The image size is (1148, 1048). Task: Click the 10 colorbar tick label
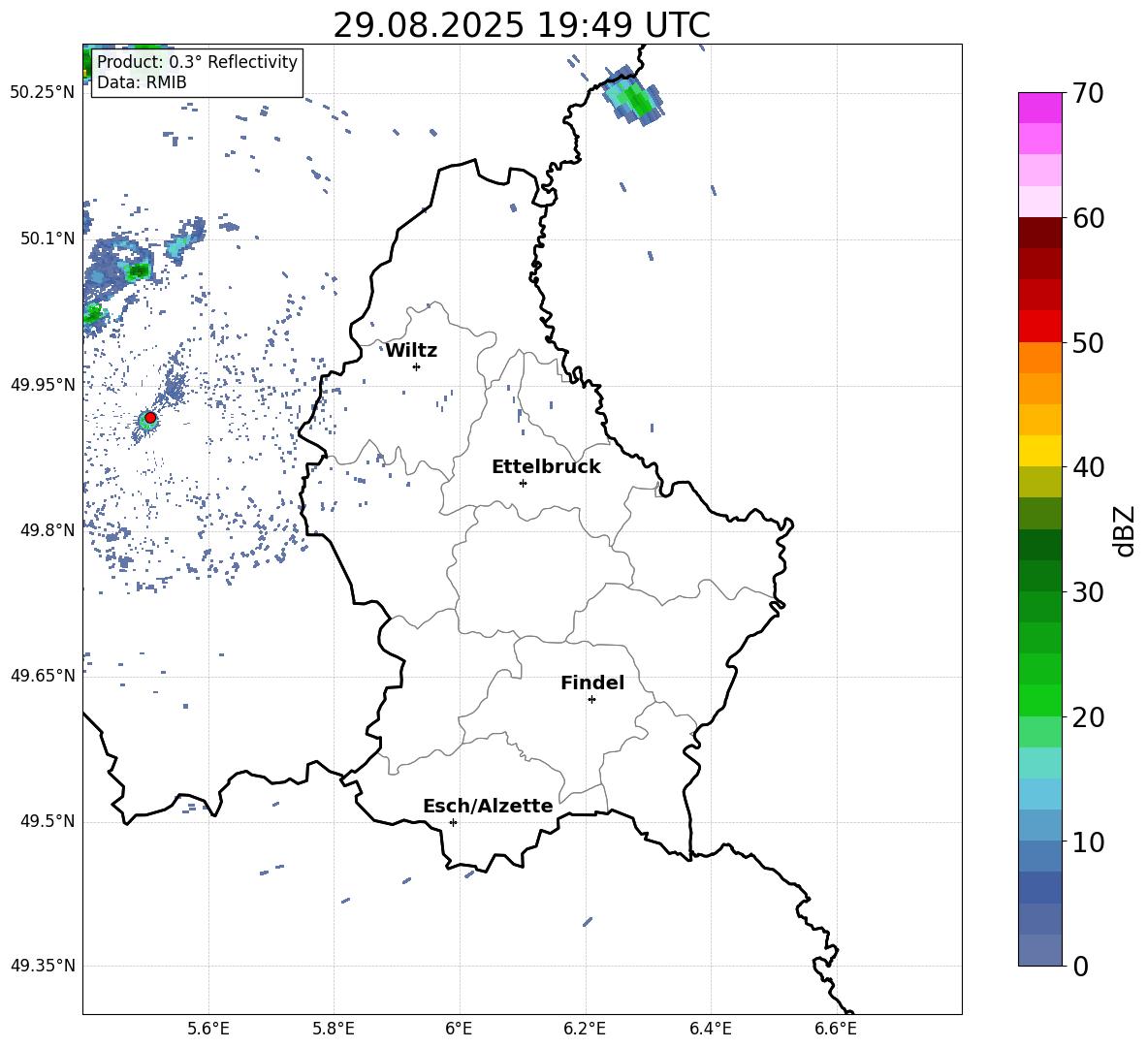pos(1087,842)
